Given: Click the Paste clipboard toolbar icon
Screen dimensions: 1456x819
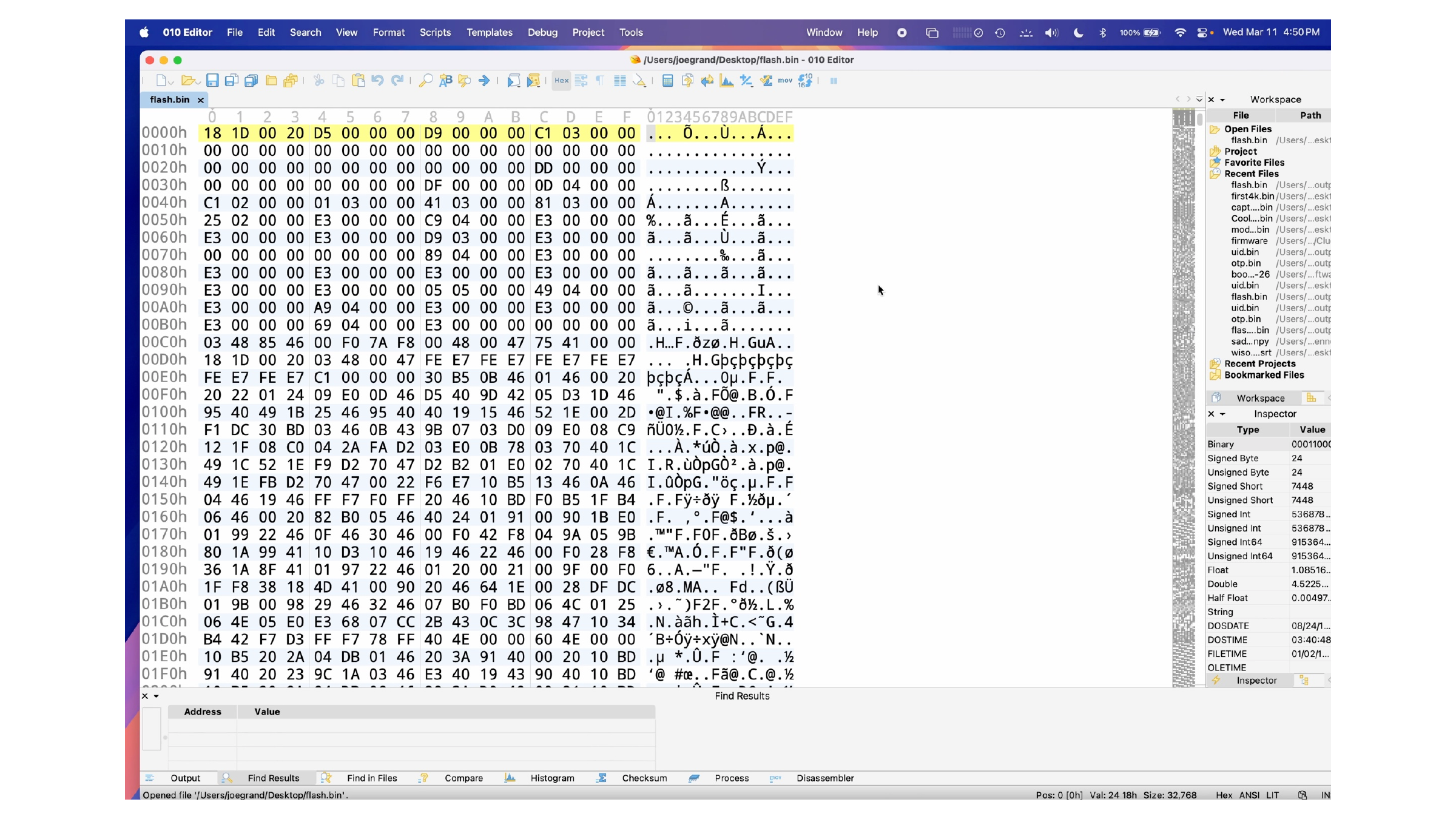Looking at the screenshot, I should (359, 81).
